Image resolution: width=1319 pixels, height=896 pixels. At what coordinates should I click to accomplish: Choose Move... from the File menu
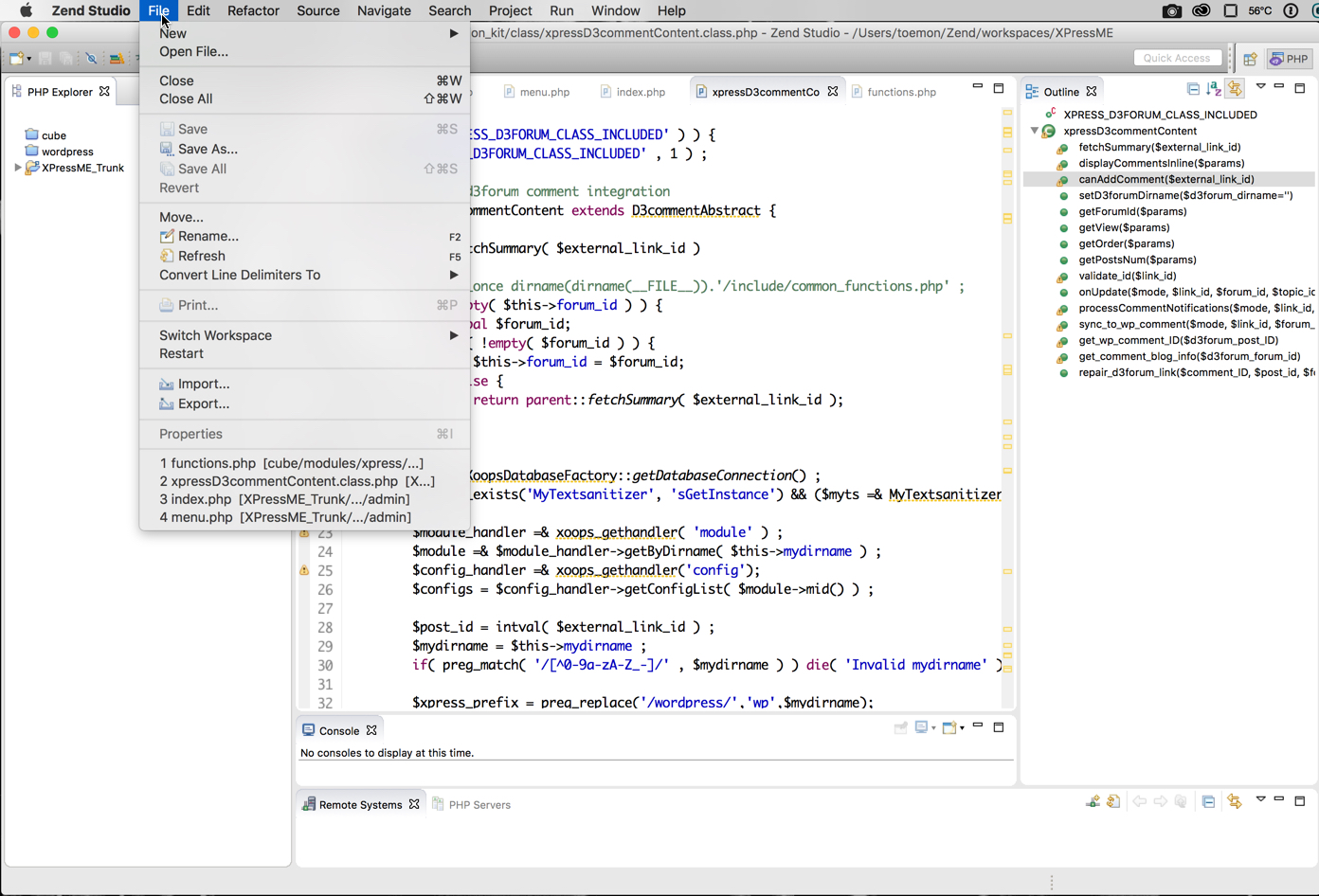point(304,217)
